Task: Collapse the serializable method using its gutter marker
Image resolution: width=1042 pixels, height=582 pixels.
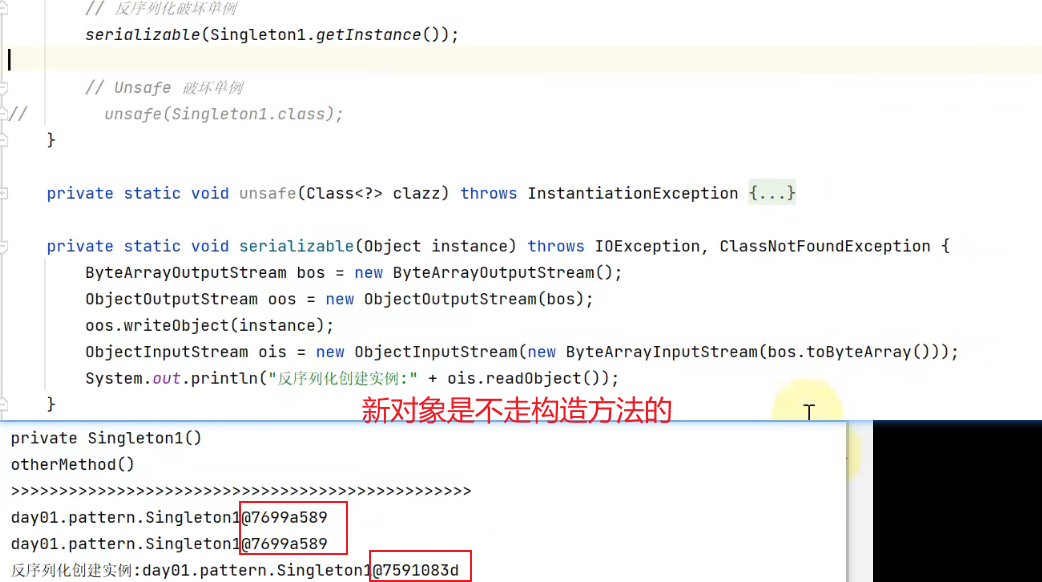Action: (3, 246)
